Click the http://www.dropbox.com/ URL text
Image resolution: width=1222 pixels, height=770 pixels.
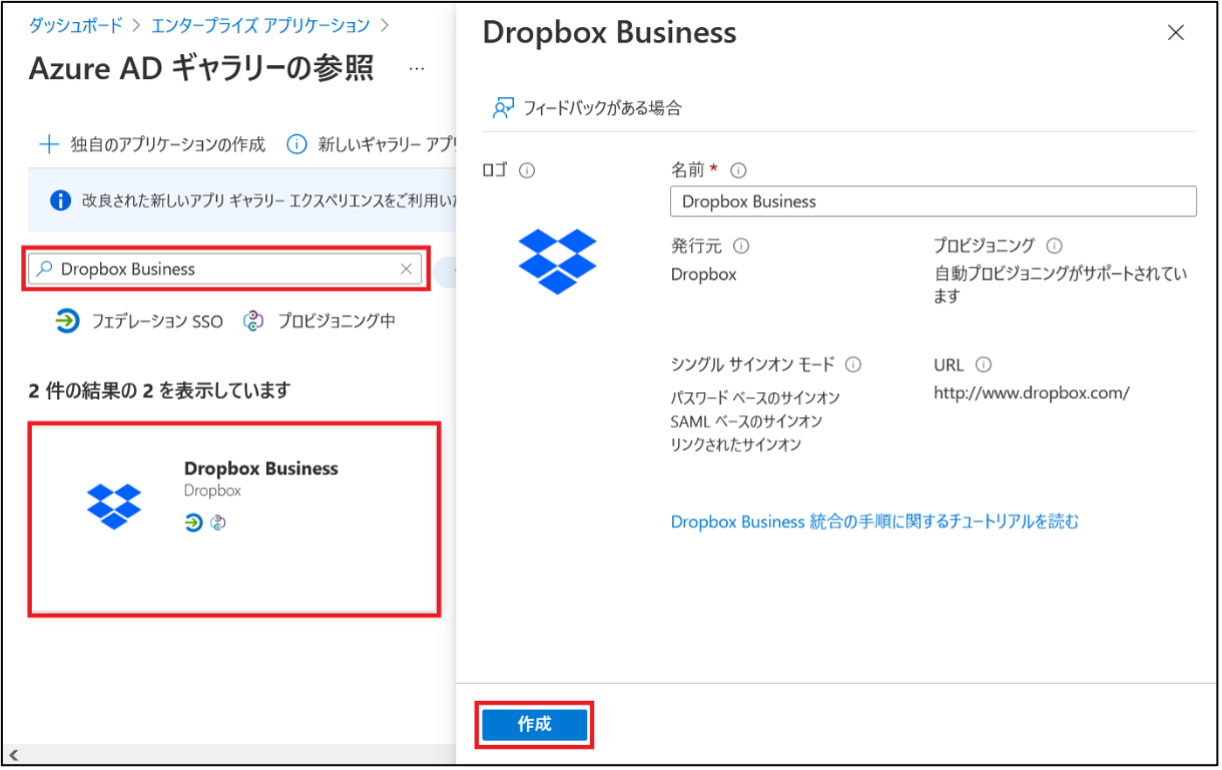1031,393
